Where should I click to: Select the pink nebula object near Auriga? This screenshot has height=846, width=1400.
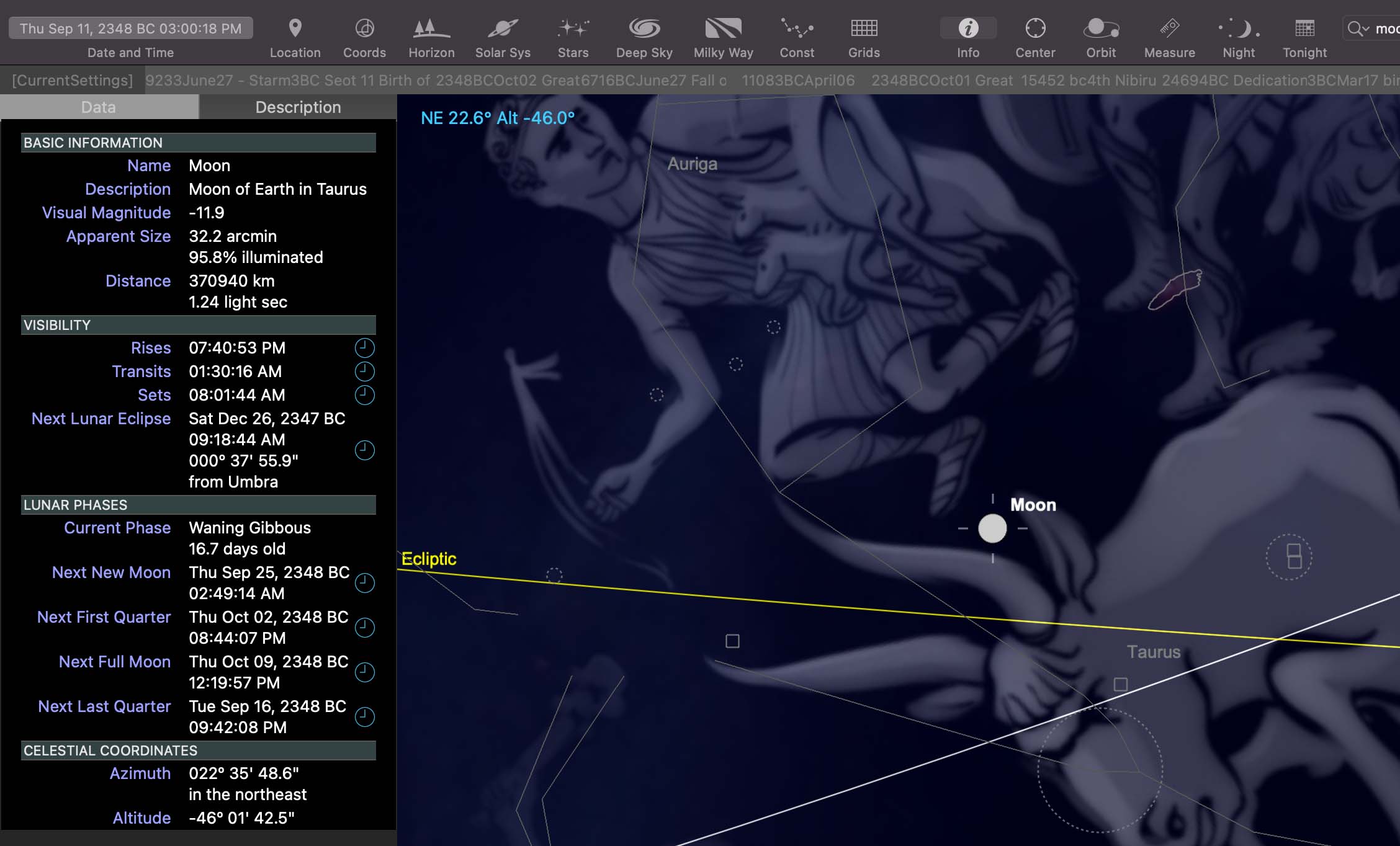pos(1175,290)
